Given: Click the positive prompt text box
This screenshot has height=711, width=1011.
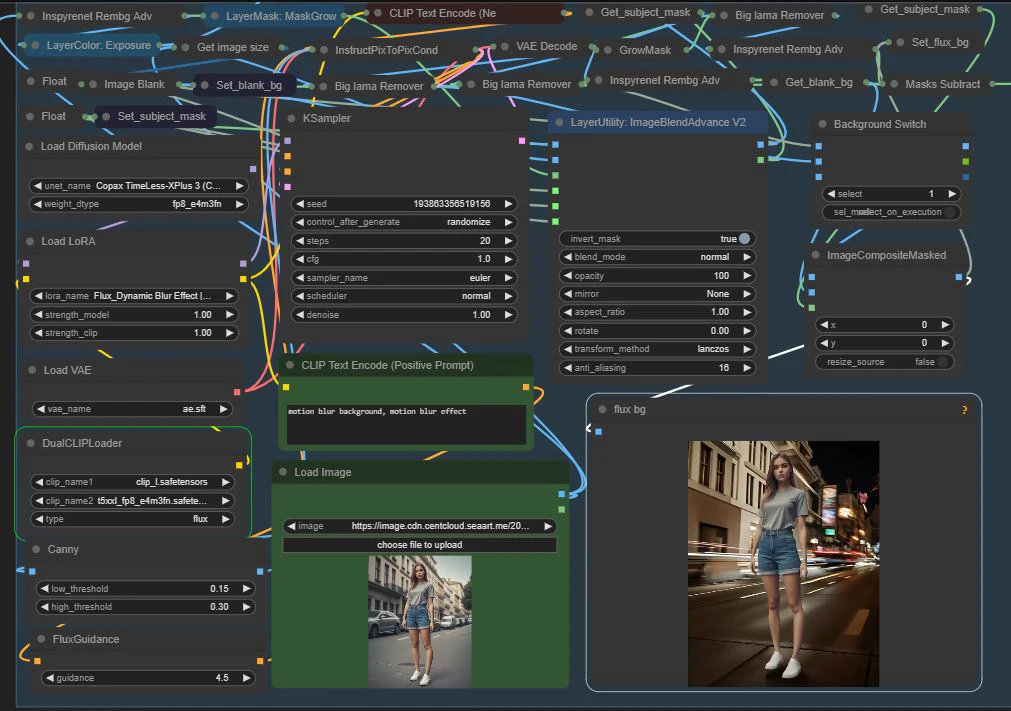Looking at the screenshot, I should coord(405,424).
